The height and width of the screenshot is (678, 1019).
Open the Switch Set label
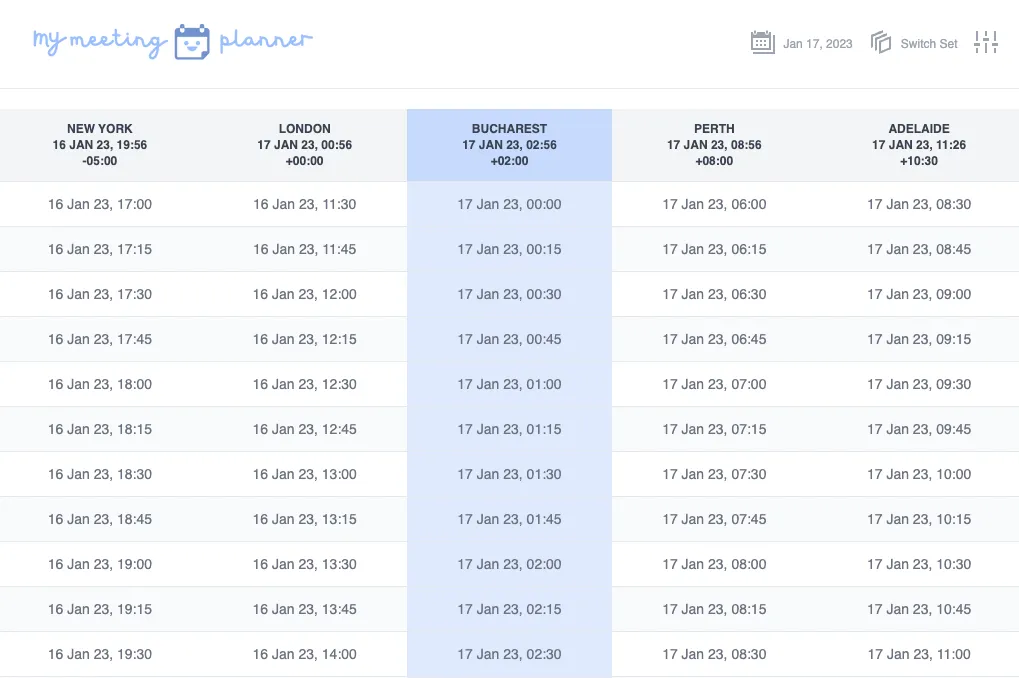(929, 44)
